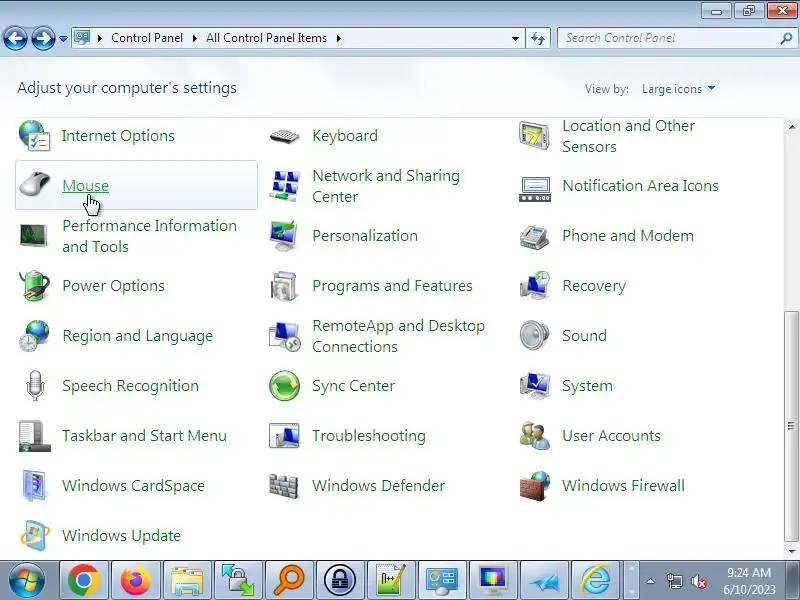Click the Personalization text link
The height and width of the screenshot is (600, 800).
pyautogui.click(x=365, y=236)
